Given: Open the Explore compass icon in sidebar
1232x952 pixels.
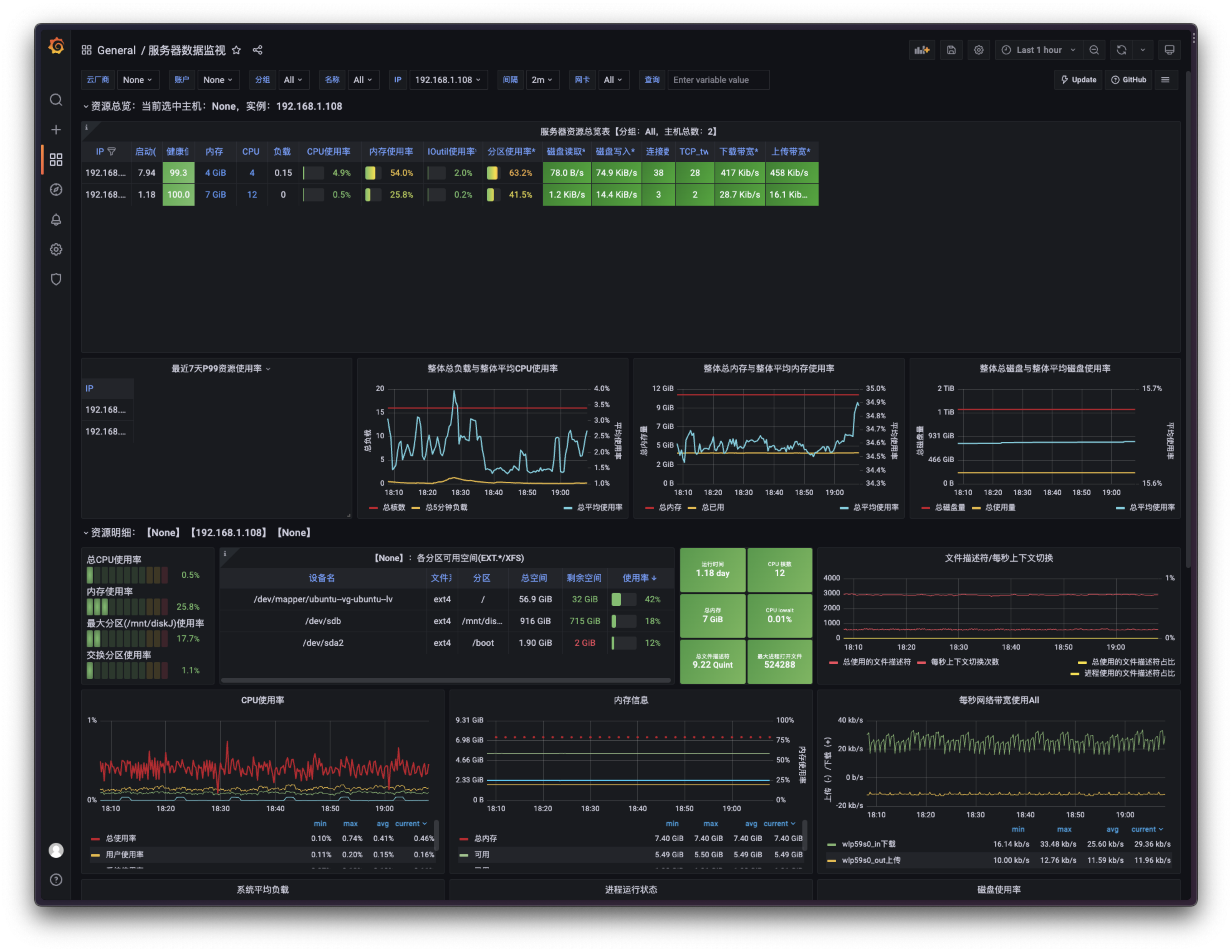Looking at the screenshot, I should pos(56,190).
